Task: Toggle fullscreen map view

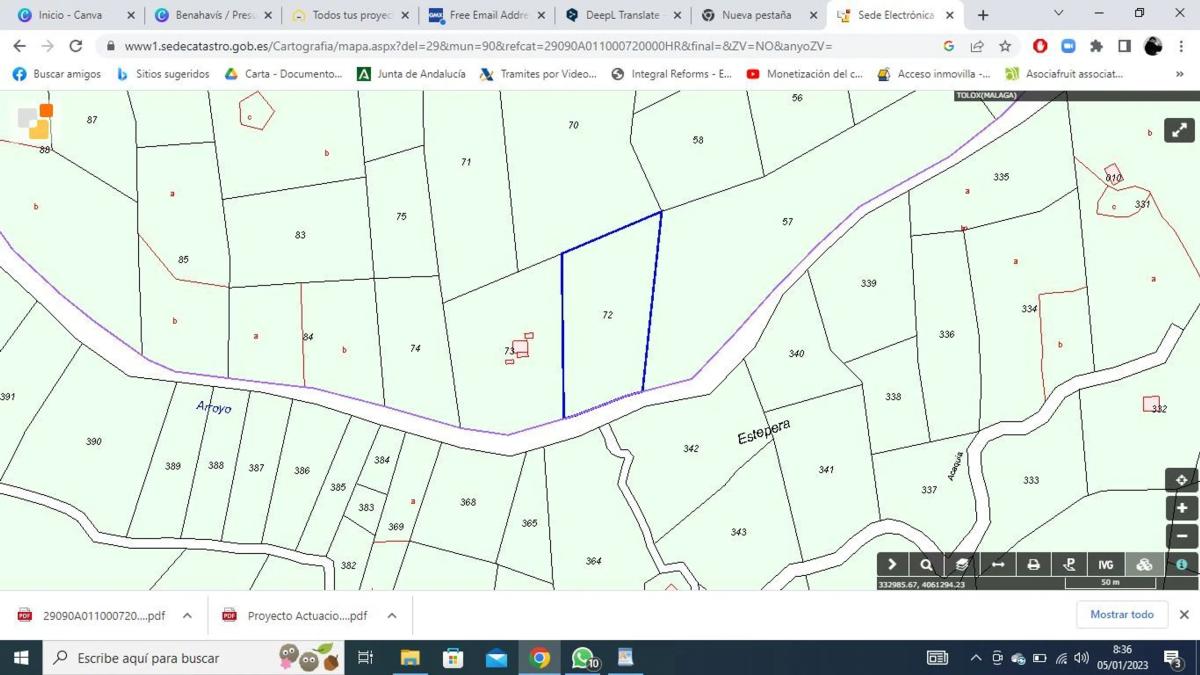Action: point(1179,131)
